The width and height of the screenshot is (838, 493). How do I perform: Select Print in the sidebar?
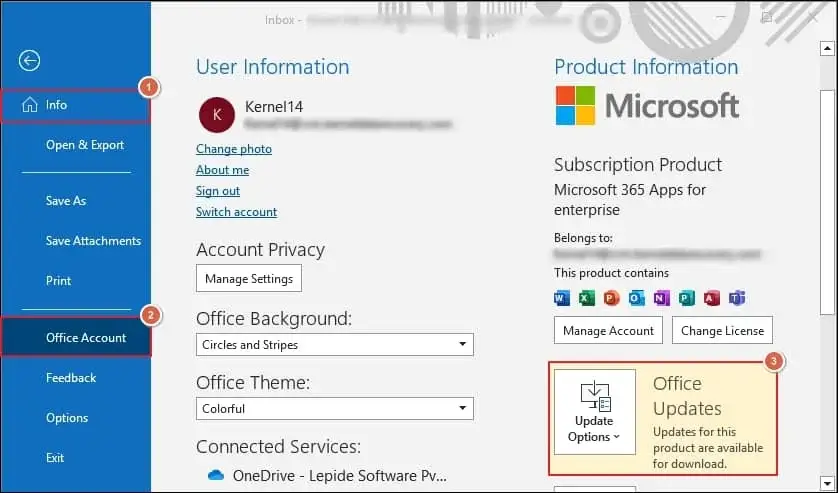pos(58,281)
